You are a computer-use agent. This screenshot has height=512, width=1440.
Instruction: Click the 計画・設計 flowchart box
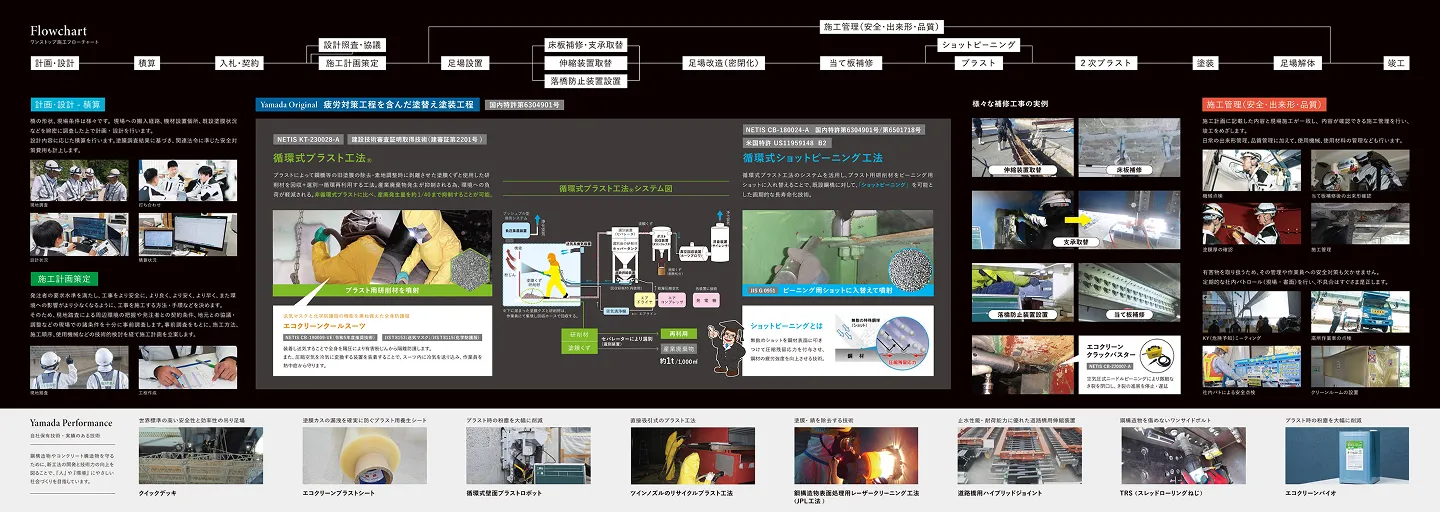coord(54,63)
